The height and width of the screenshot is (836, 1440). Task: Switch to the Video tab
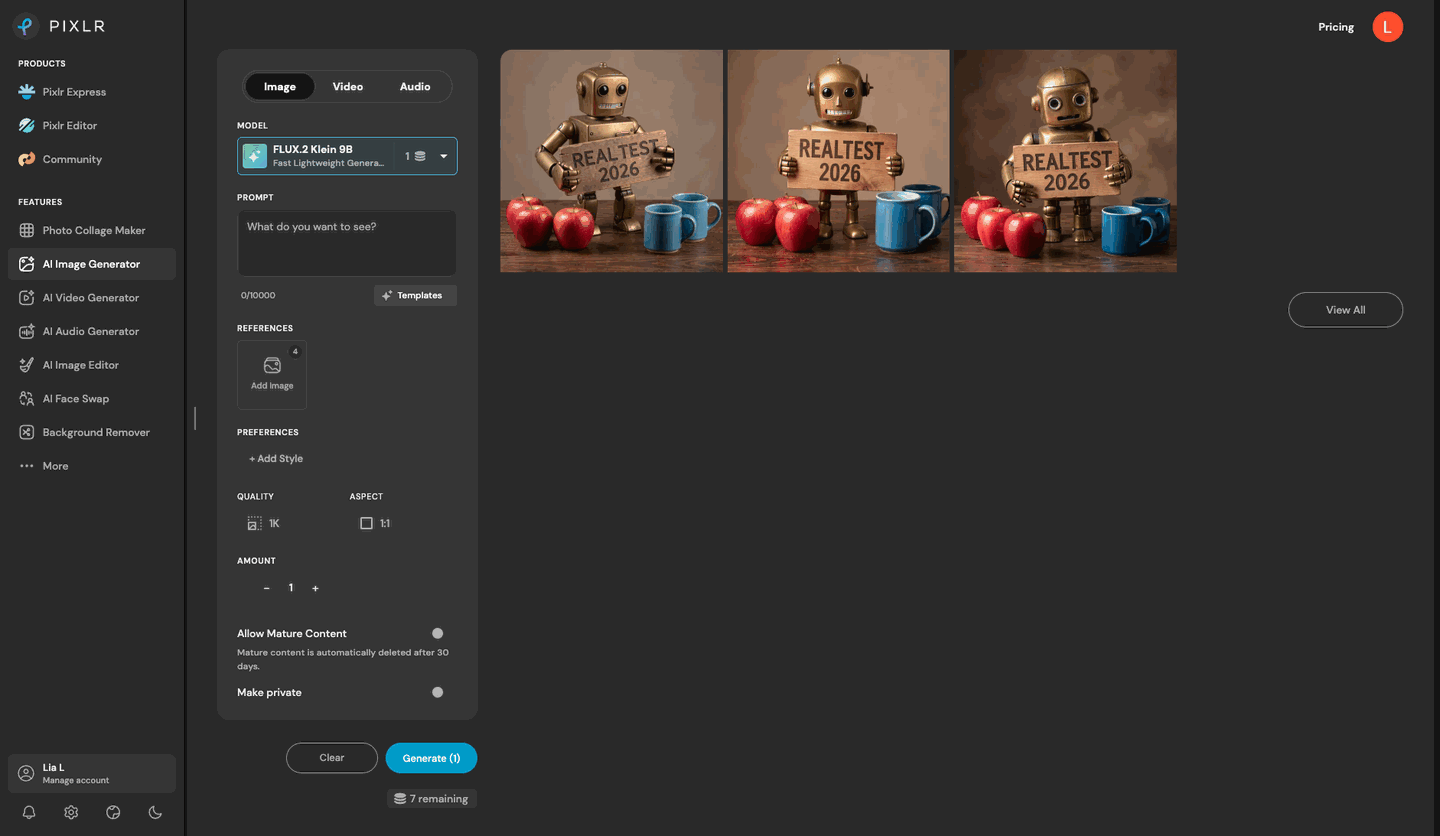pyautogui.click(x=347, y=86)
